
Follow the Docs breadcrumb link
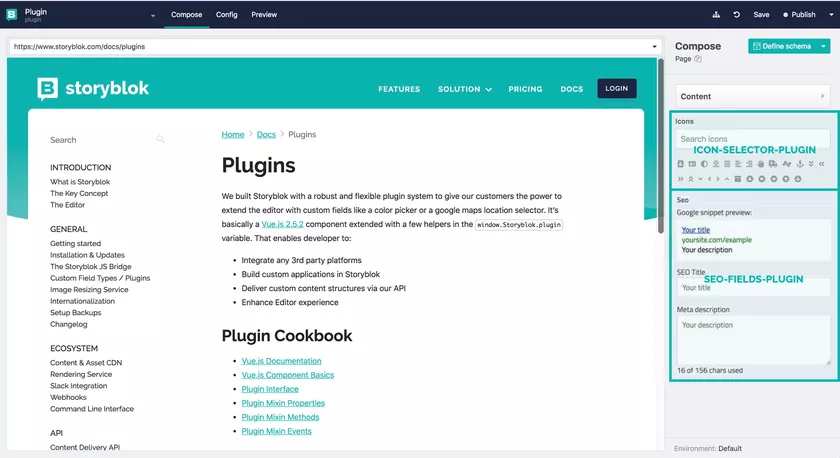coord(266,134)
